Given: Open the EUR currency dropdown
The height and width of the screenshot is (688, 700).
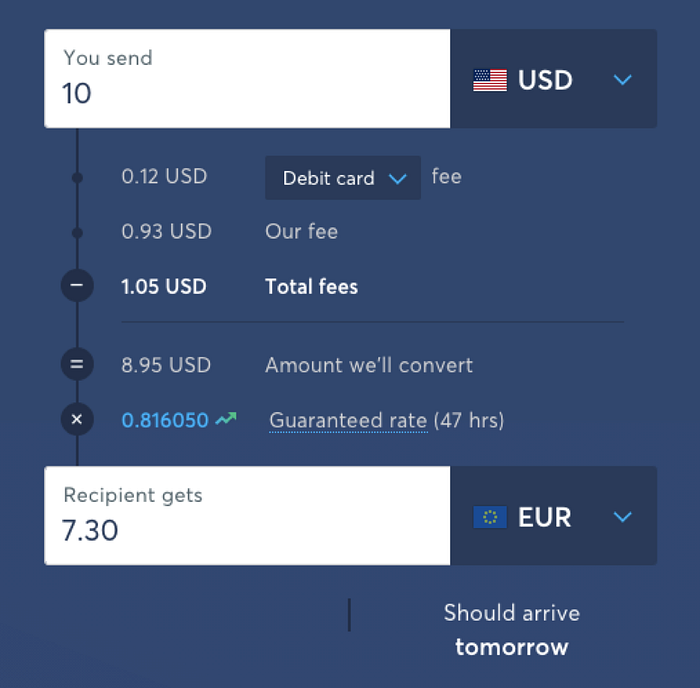Looking at the screenshot, I should (554, 516).
